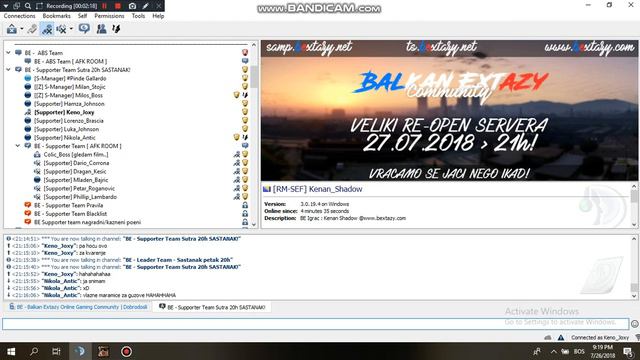Switch to BE - Balkan Extazy server chat tab
Viewport: 640px width, 360px height.
click(x=78, y=307)
